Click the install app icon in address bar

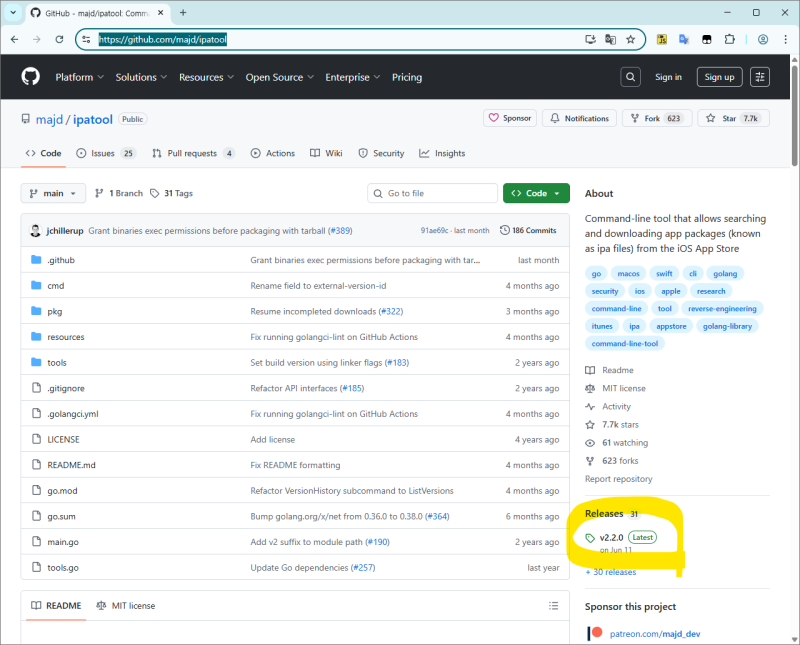click(x=590, y=39)
